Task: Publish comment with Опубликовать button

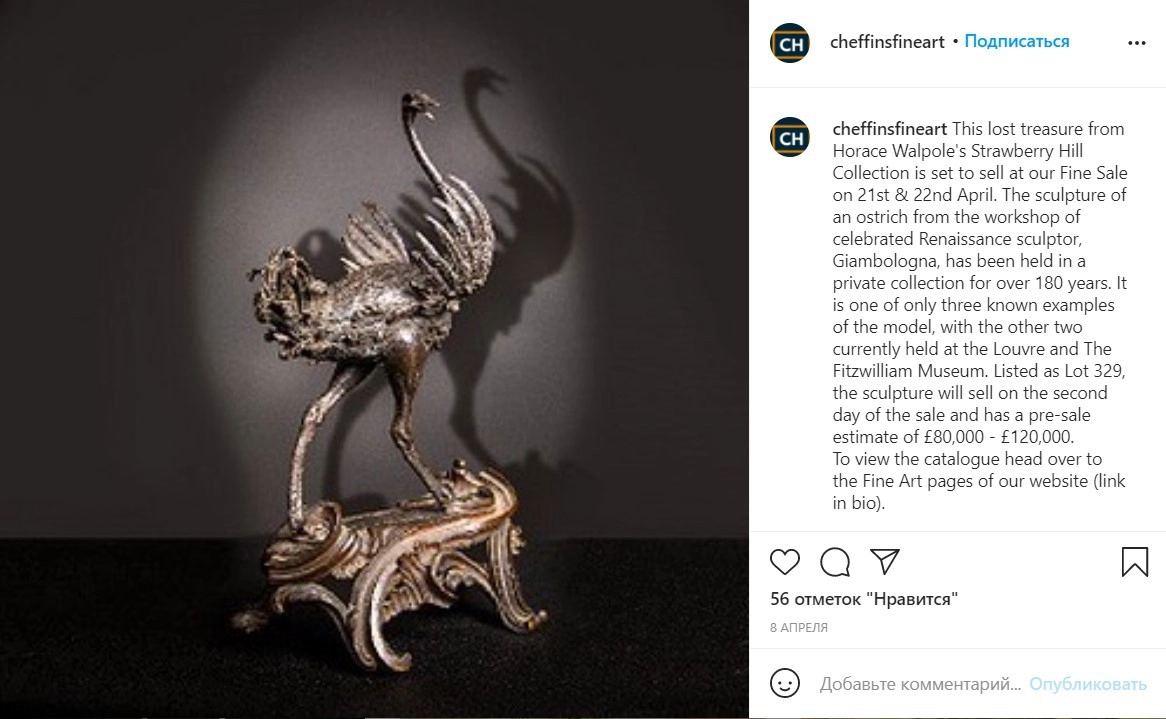Action: point(1088,684)
